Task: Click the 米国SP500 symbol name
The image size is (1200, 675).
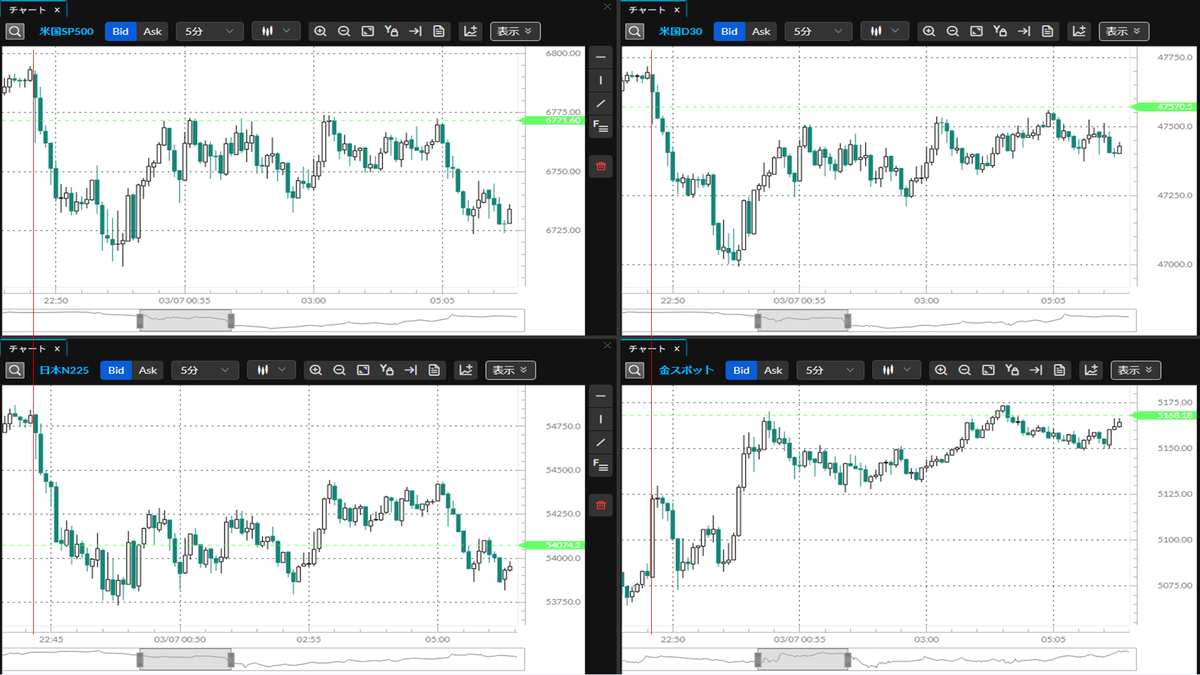Action: (x=66, y=31)
